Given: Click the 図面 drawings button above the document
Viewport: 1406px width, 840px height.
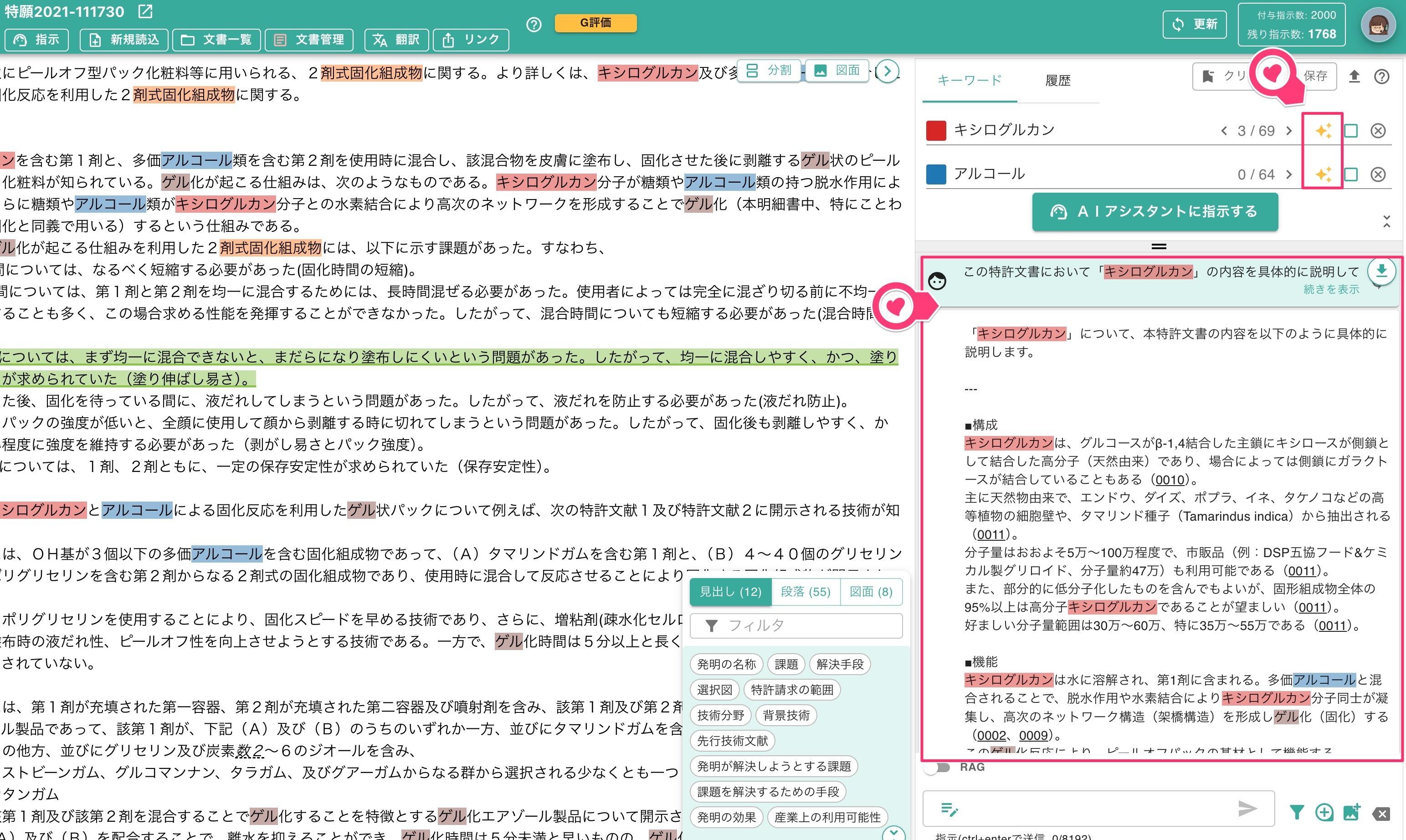Looking at the screenshot, I should (837, 70).
